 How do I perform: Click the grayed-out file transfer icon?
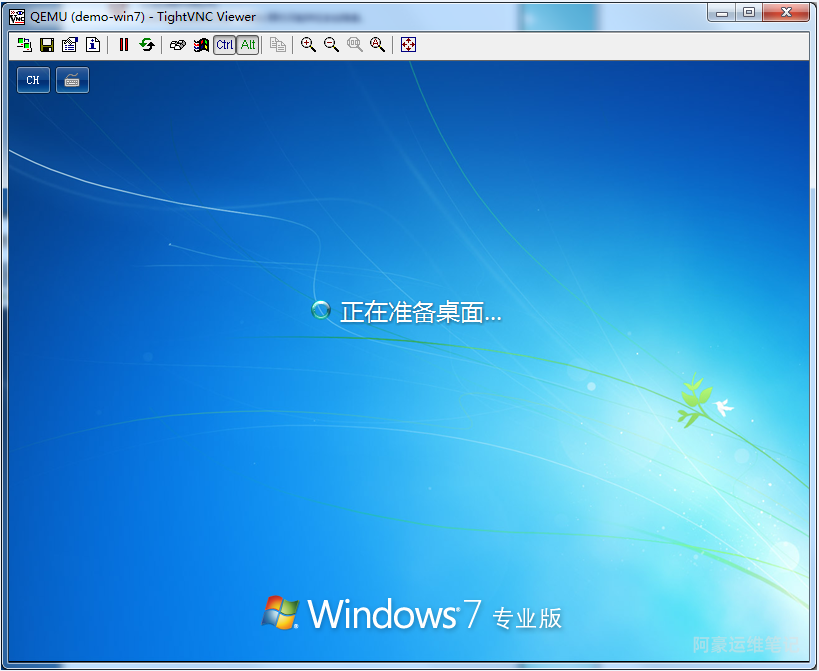coord(278,45)
